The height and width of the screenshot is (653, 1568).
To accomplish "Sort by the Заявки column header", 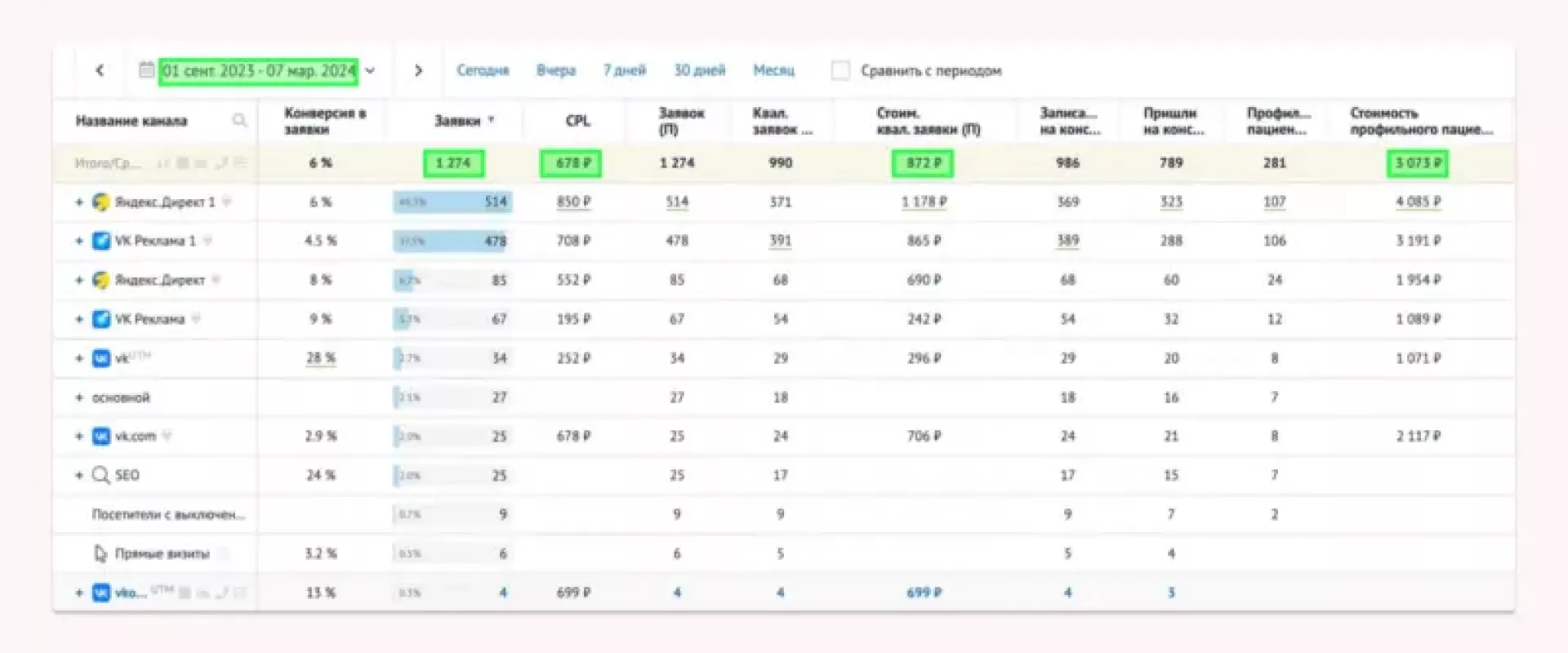I will 457,121.
